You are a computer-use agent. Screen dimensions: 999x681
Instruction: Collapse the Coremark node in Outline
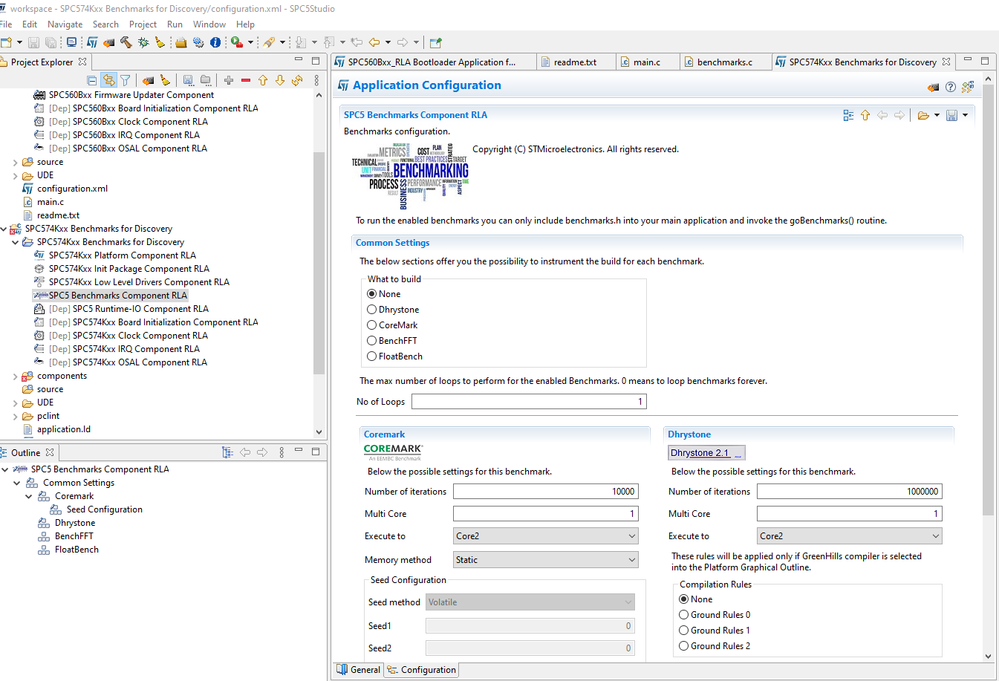[29, 496]
